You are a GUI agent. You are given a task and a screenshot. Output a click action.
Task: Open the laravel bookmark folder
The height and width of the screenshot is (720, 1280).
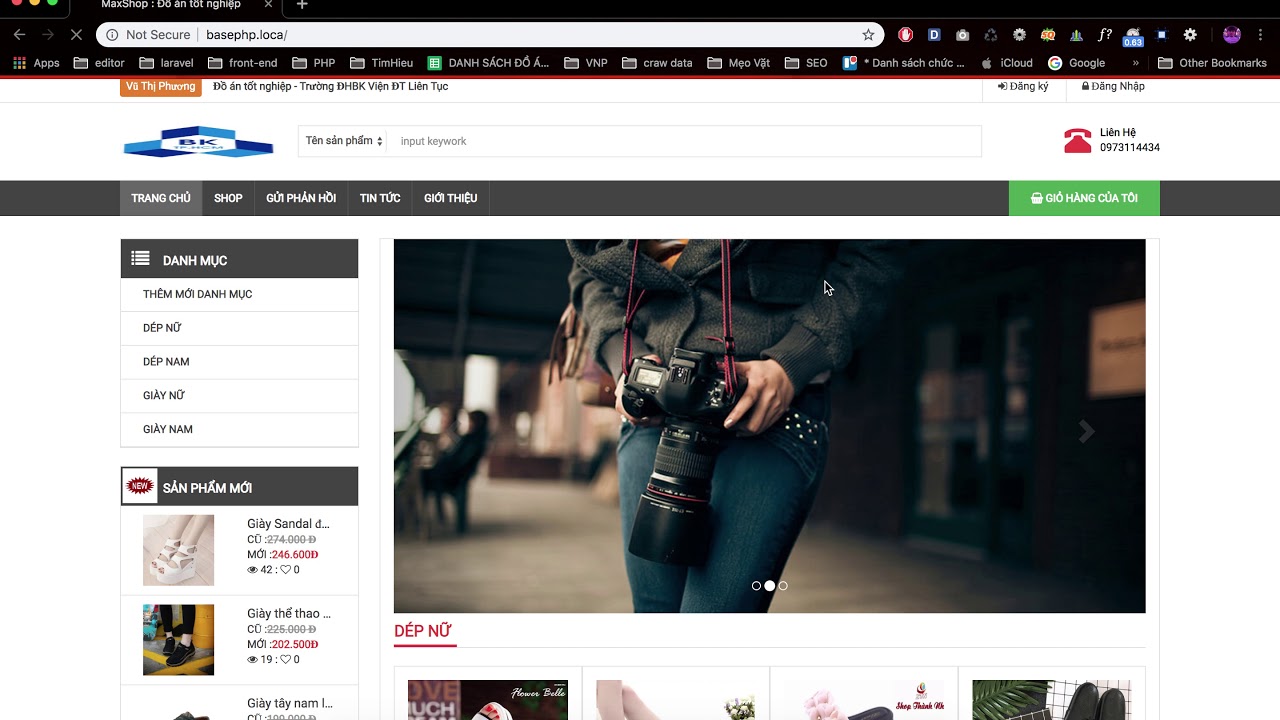(166, 63)
